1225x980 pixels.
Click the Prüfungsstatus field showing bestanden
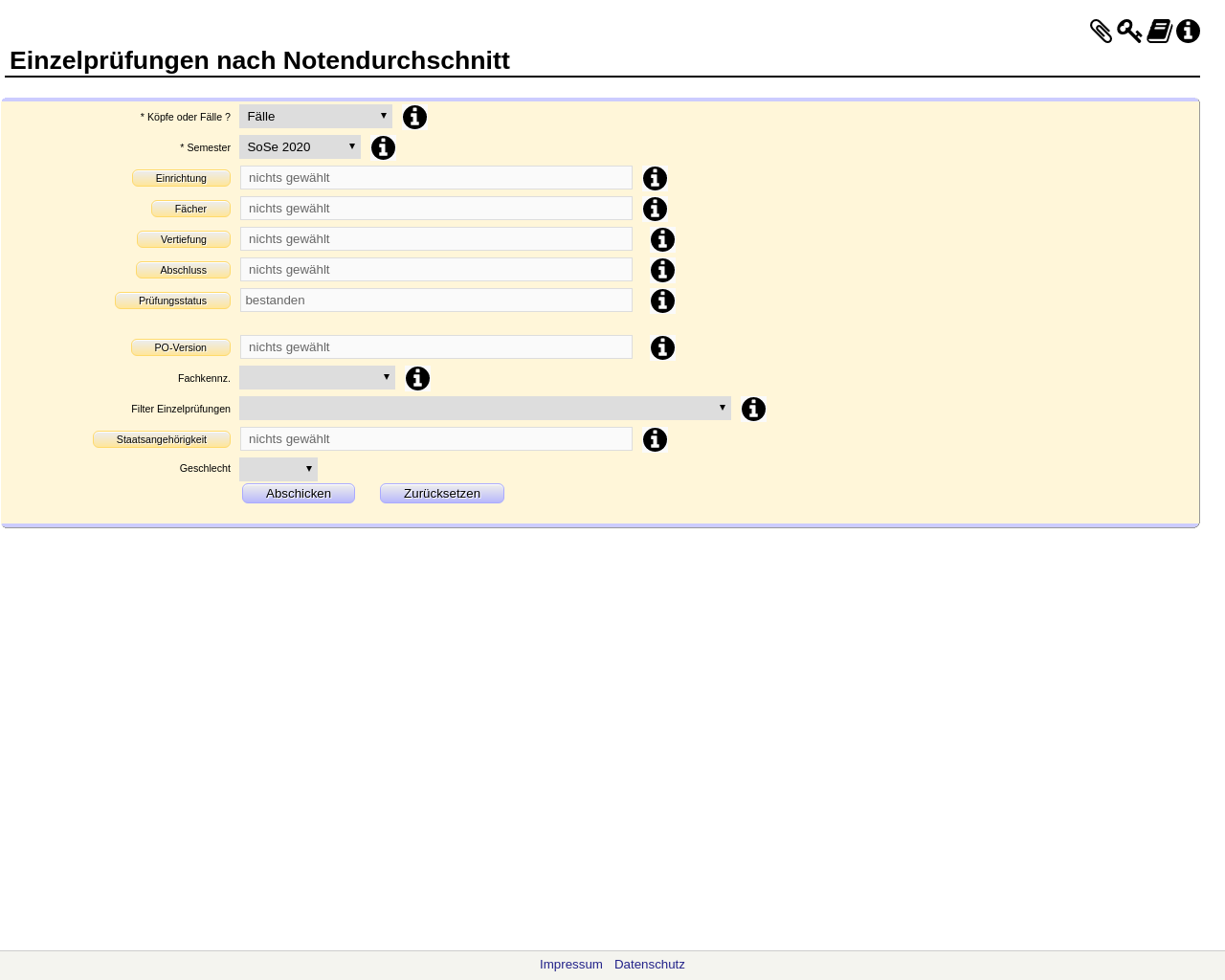pyautogui.click(x=436, y=300)
